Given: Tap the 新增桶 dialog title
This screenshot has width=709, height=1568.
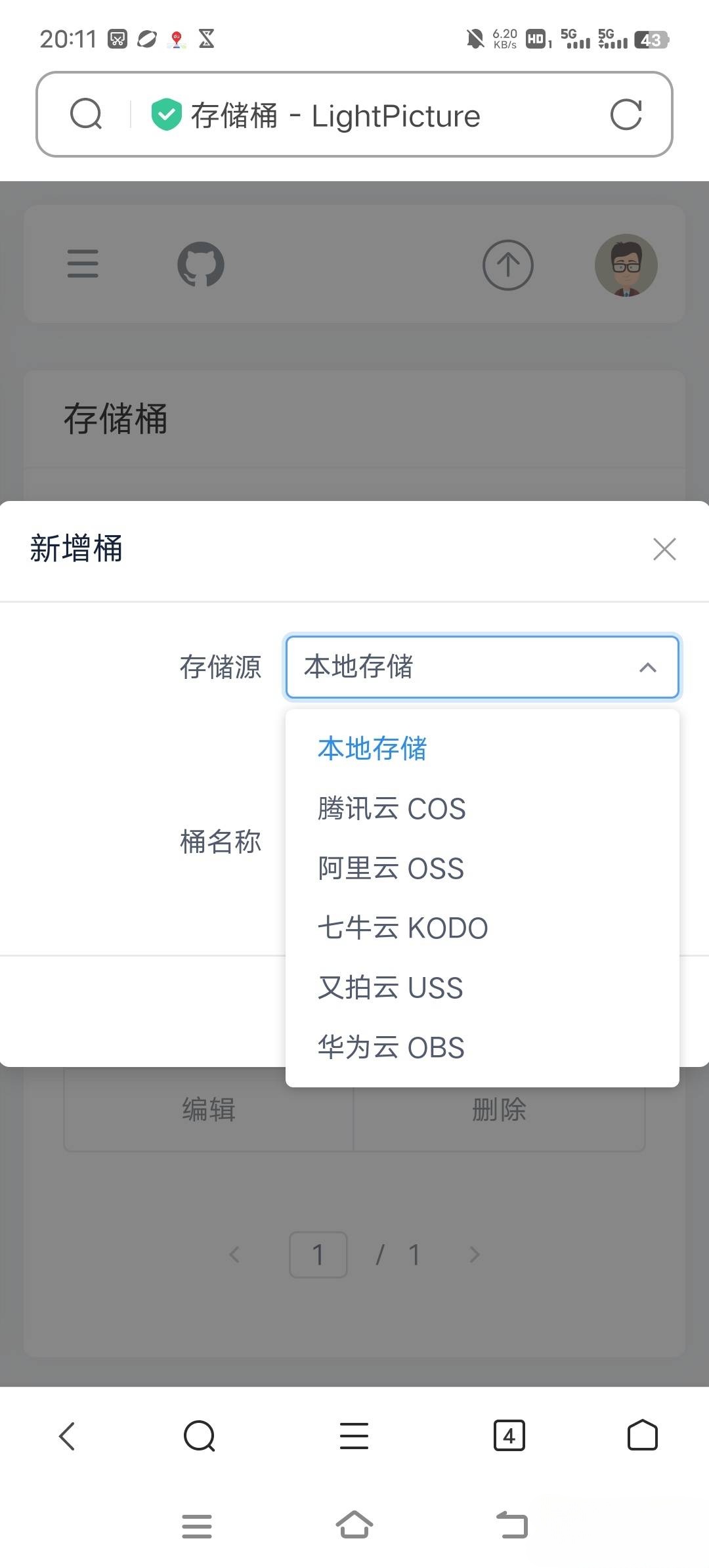Looking at the screenshot, I should point(76,548).
